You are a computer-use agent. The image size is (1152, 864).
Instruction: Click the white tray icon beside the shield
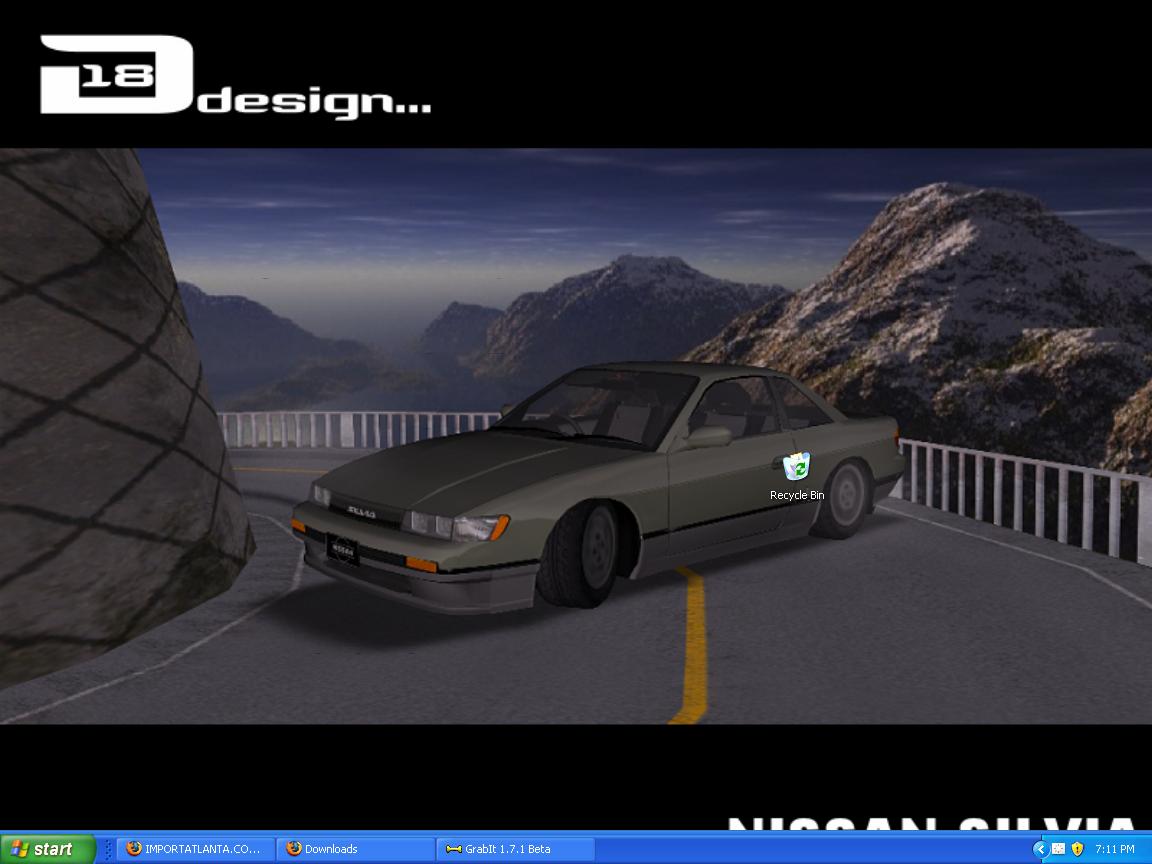1058,849
